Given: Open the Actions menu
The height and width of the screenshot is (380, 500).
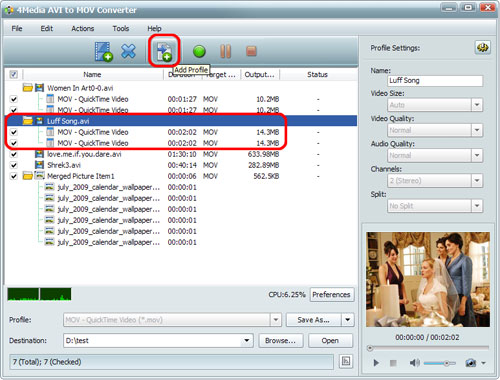Looking at the screenshot, I should coord(83,29).
